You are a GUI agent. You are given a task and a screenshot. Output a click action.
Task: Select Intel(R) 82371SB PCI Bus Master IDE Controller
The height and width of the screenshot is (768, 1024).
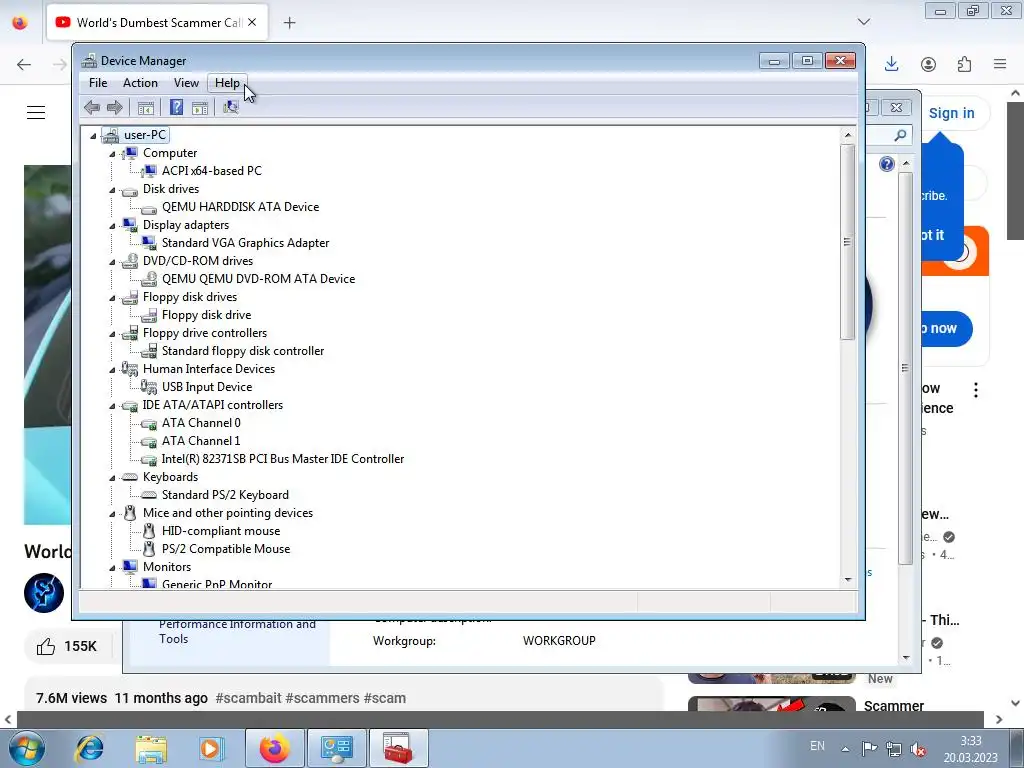283,459
